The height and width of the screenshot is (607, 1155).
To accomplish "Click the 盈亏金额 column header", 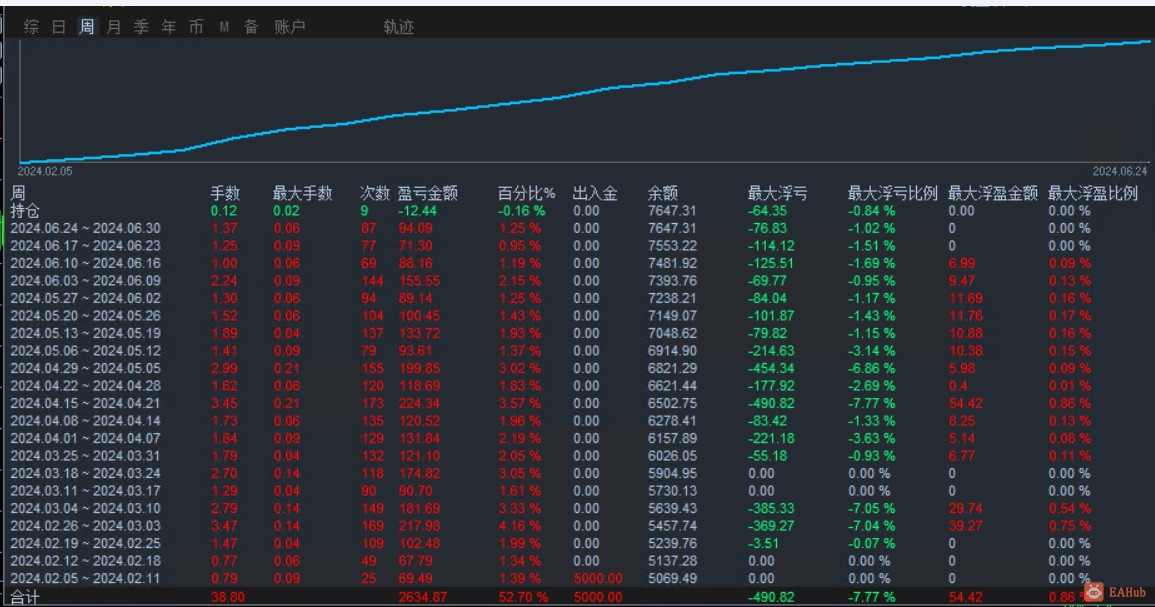I will [427, 193].
